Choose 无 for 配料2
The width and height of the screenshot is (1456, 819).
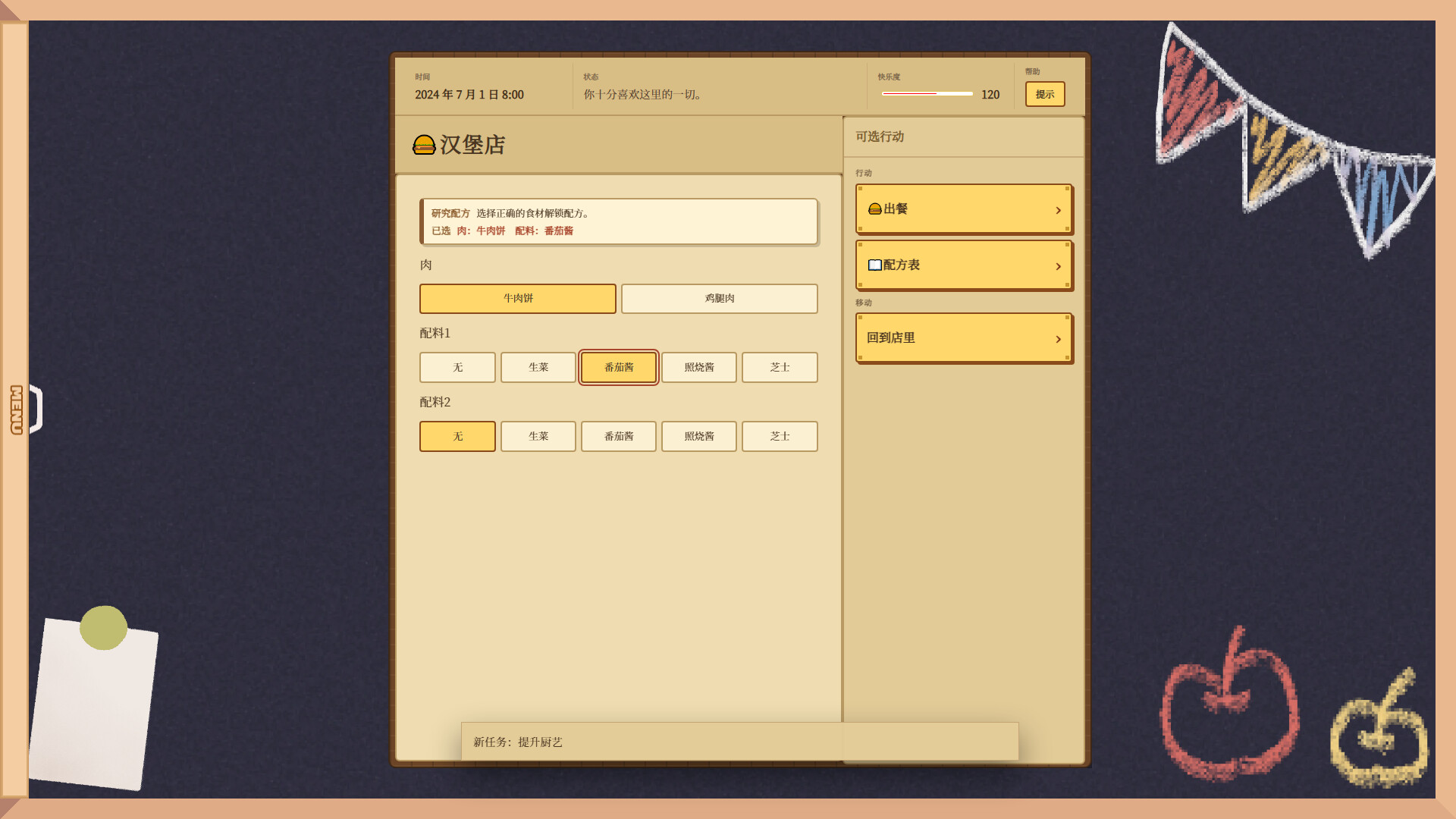click(457, 437)
